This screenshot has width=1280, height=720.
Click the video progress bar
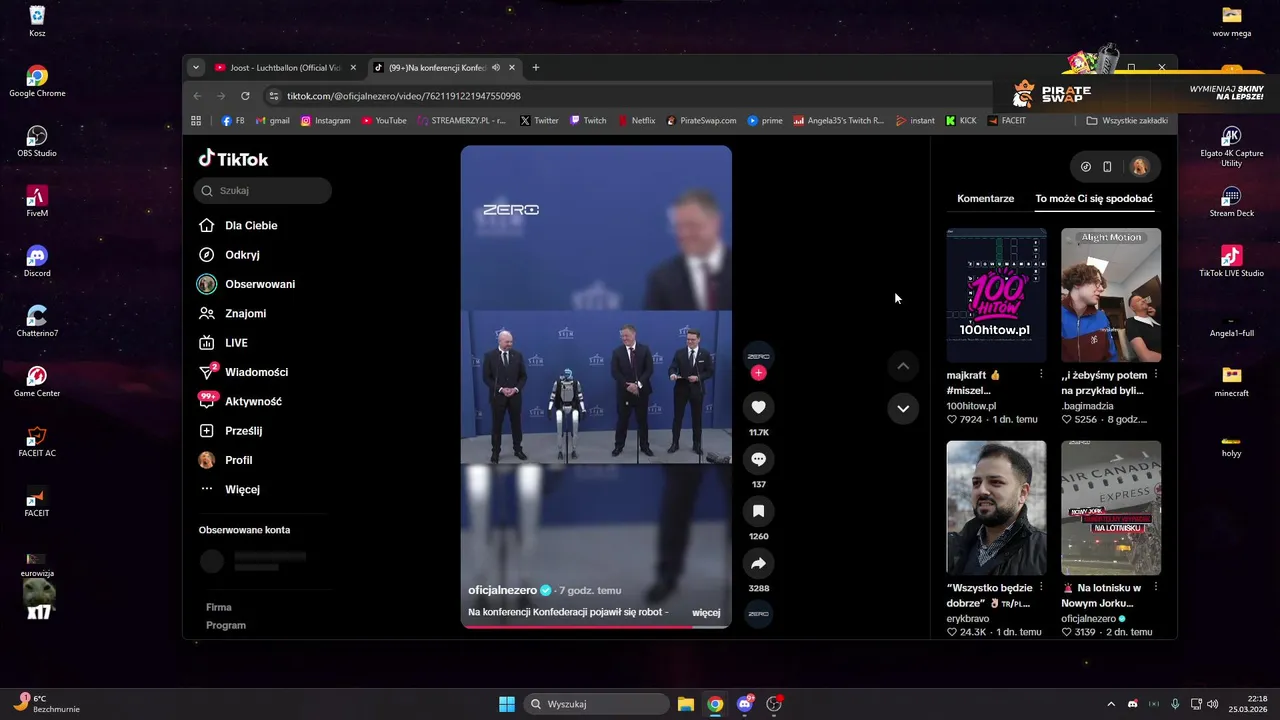click(x=596, y=627)
